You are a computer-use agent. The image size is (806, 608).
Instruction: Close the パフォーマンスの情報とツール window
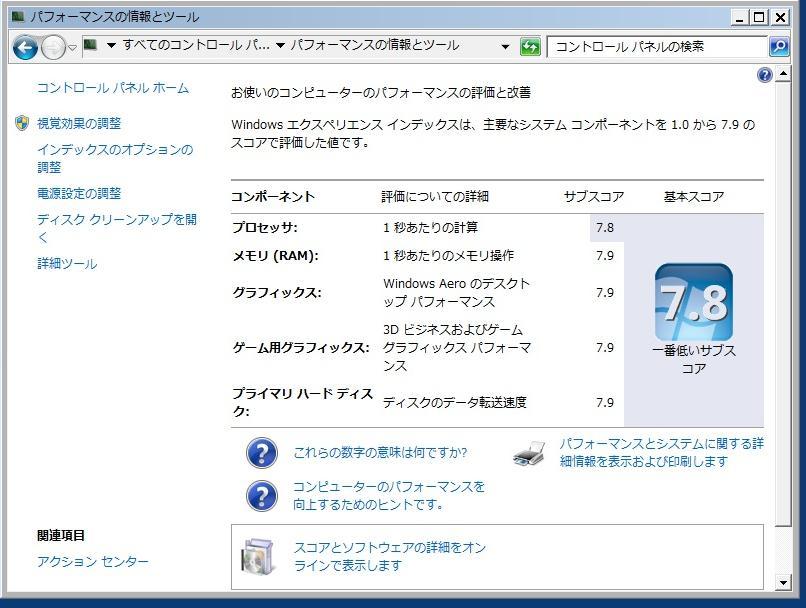coord(780,17)
